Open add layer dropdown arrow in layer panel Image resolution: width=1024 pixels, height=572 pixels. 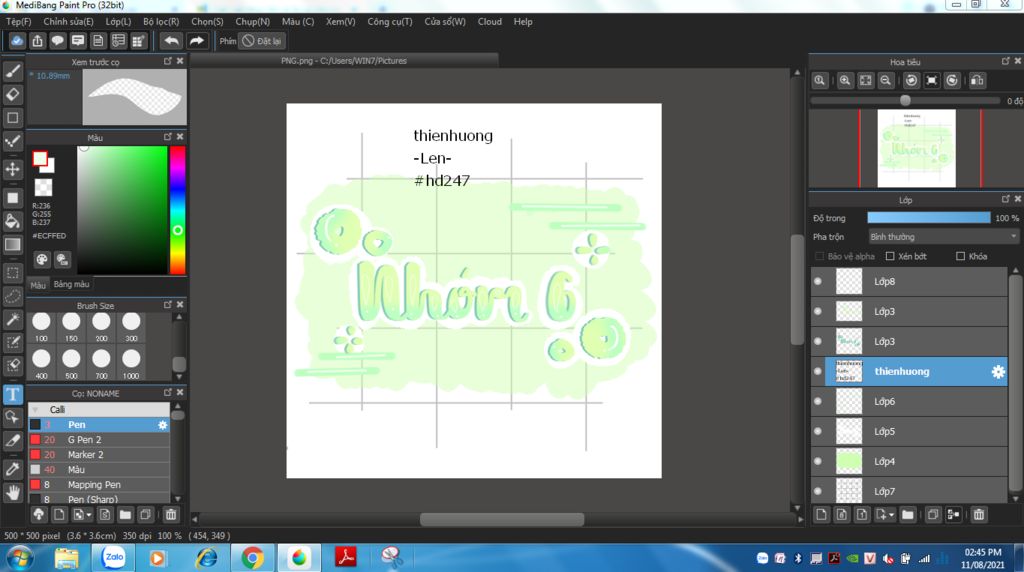[x=891, y=515]
